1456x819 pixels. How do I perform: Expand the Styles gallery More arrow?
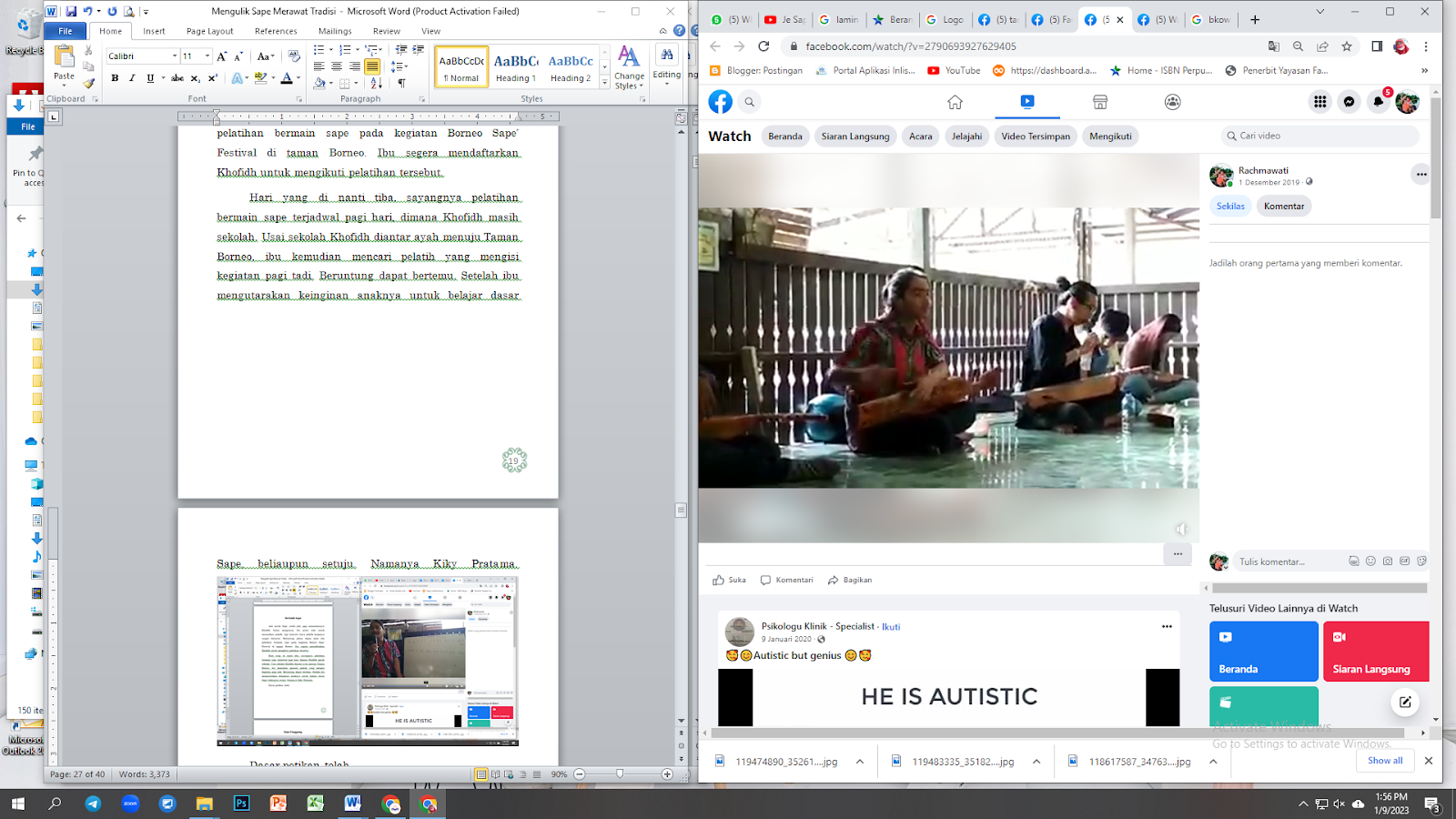pyautogui.click(x=605, y=83)
